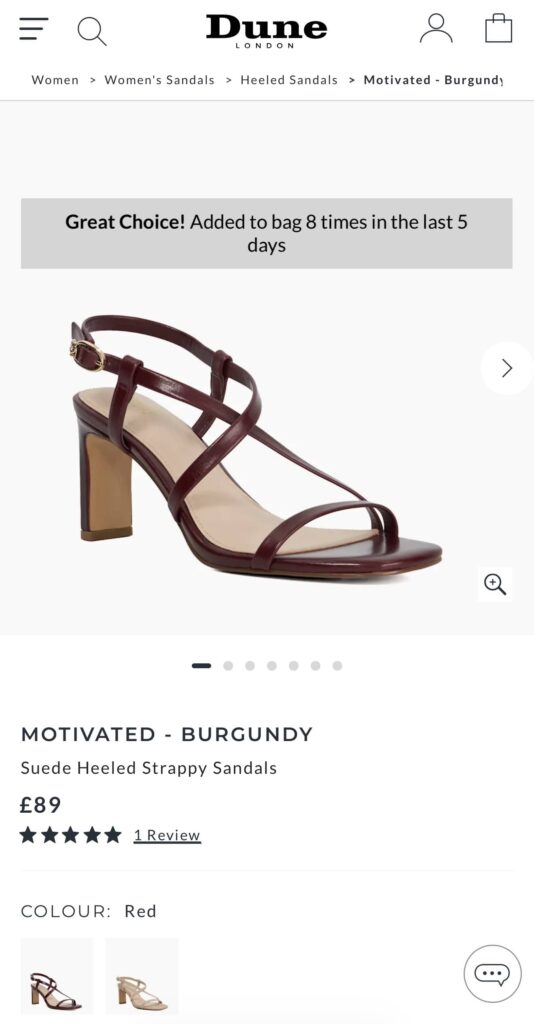Viewport: 534px width, 1024px height.
Task: Select the beige colour swatch thumbnail
Action: [x=142, y=976]
